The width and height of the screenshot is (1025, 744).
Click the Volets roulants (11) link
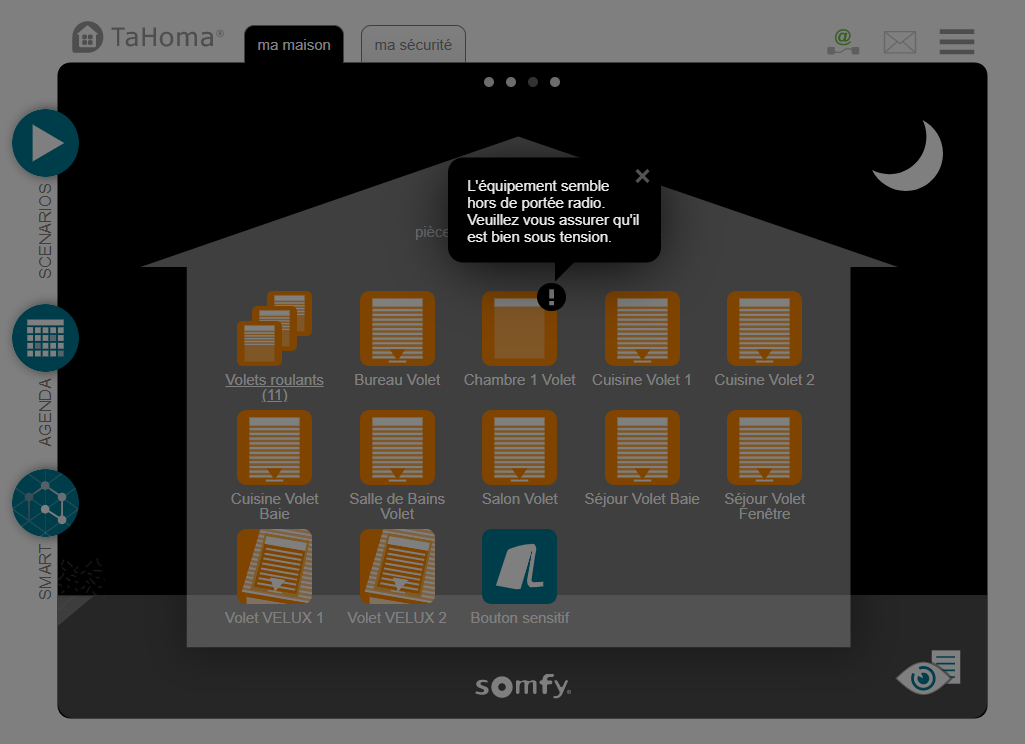coord(274,387)
